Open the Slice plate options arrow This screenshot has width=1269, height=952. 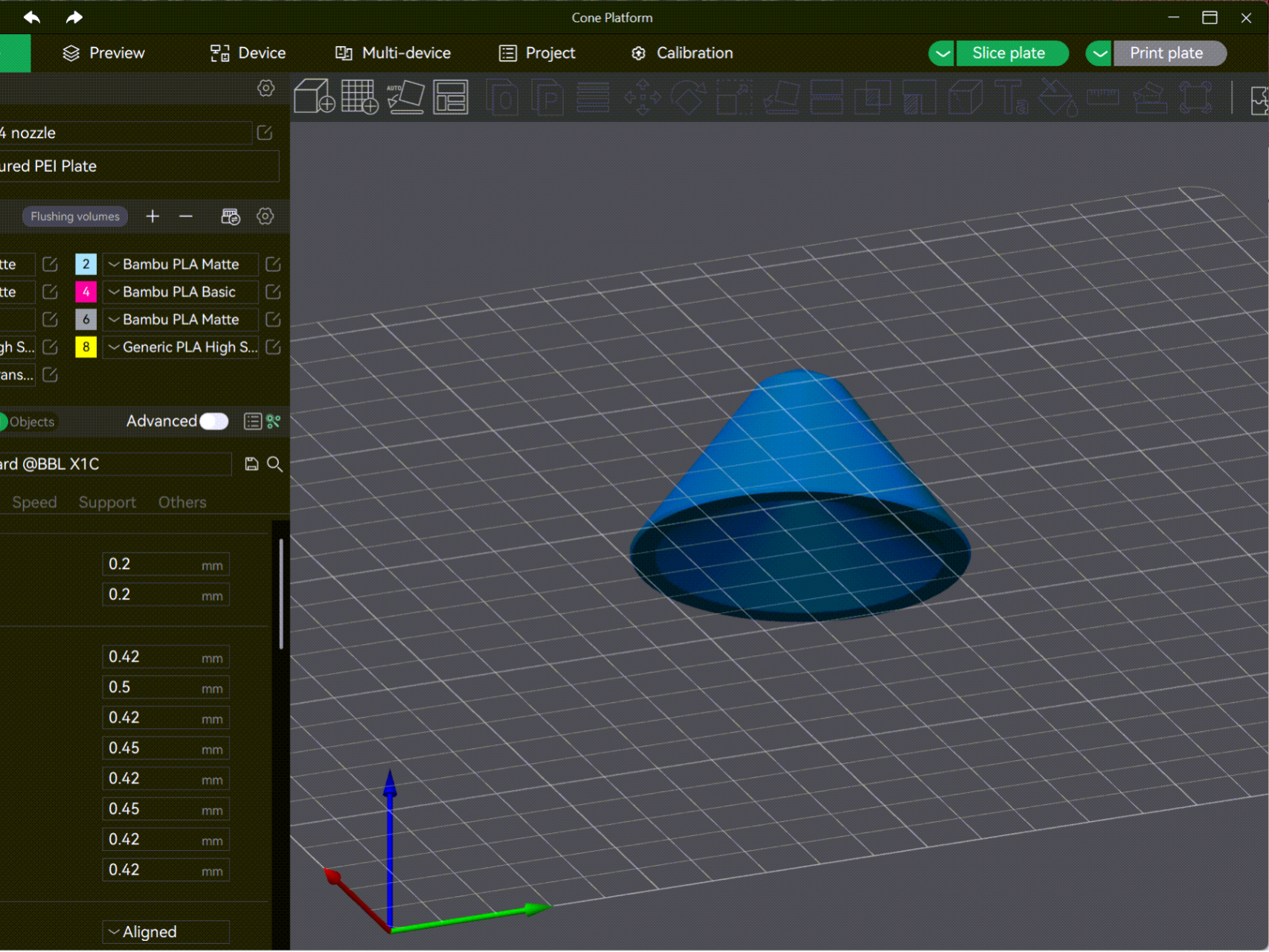coord(942,54)
